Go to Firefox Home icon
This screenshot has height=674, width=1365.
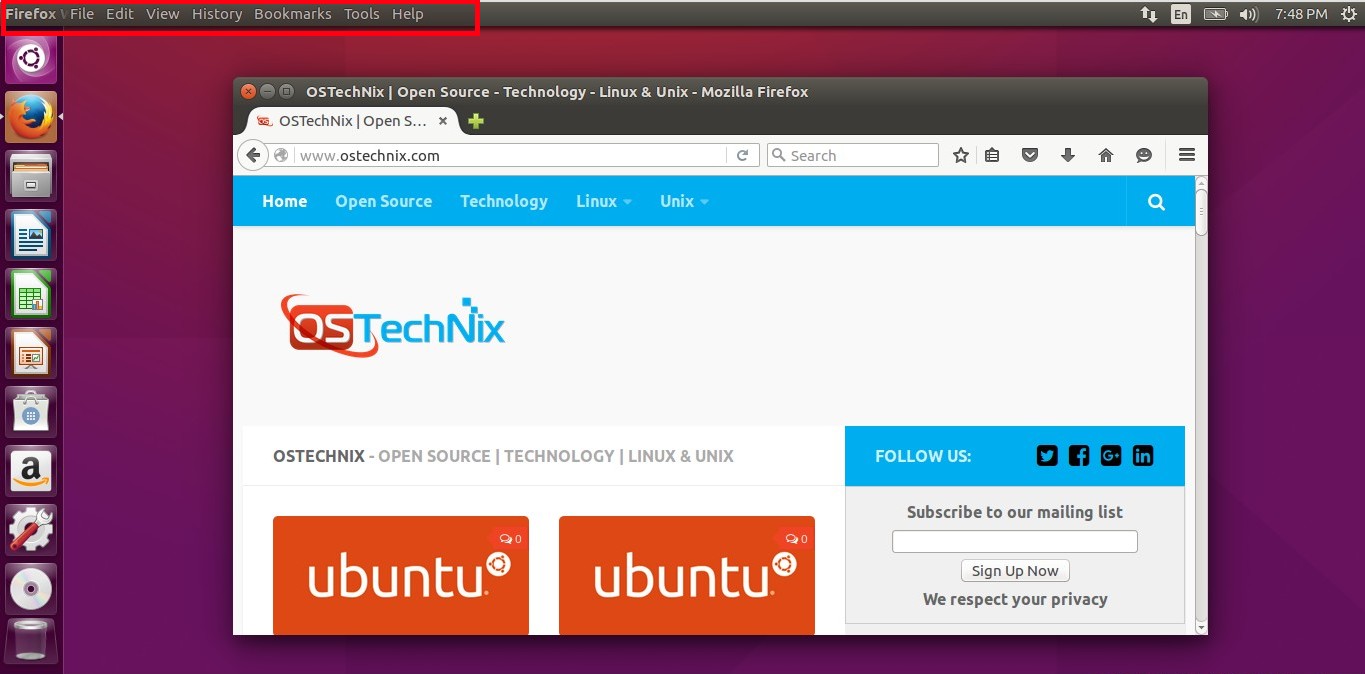(x=1106, y=155)
